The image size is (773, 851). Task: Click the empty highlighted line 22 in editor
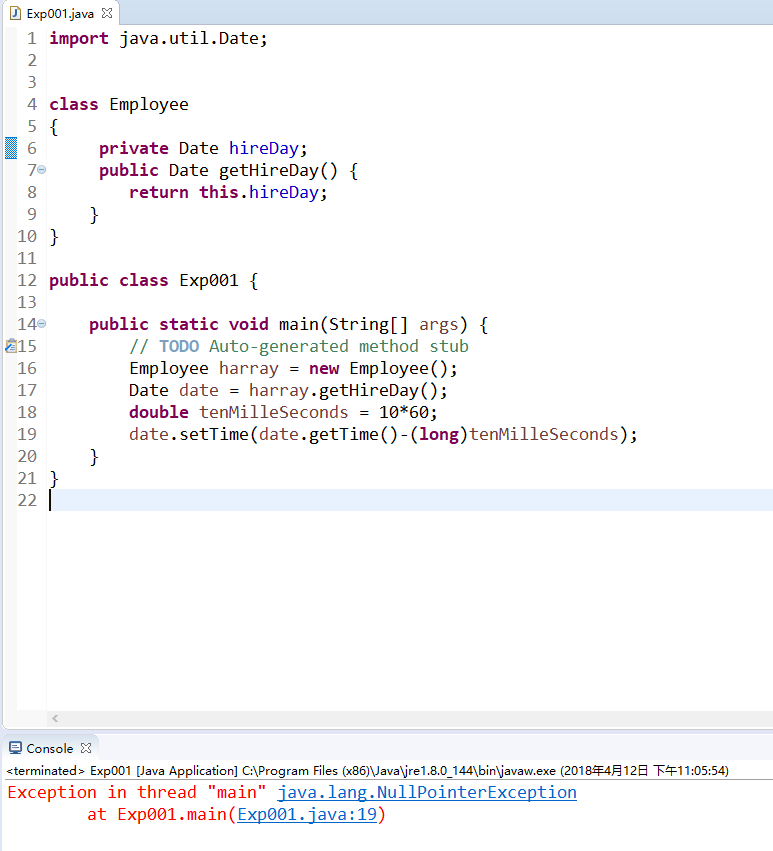click(x=410, y=500)
